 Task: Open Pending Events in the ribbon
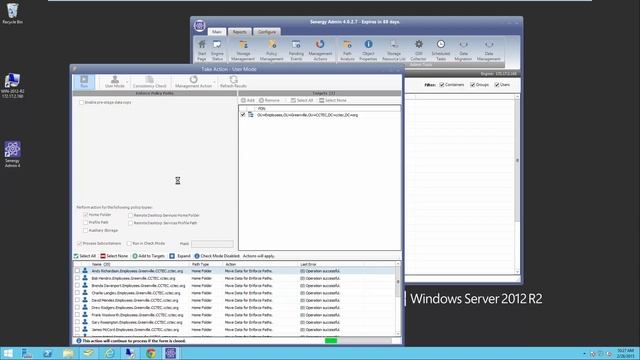[296, 51]
